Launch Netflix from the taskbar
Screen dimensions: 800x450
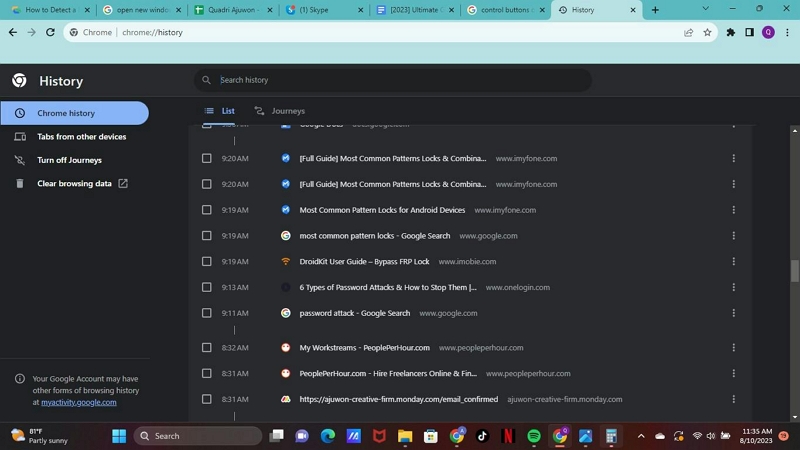tap(508, 436)
